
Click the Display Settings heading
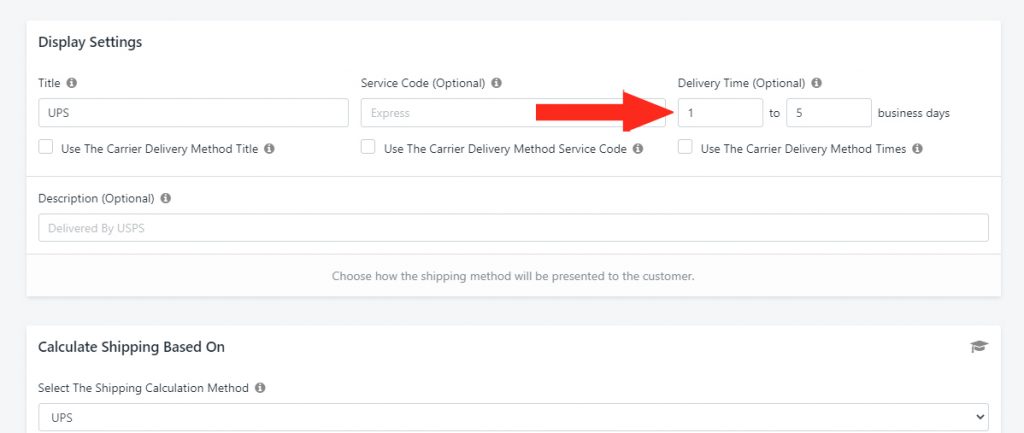pyautogui.click(x=90, y=42)
